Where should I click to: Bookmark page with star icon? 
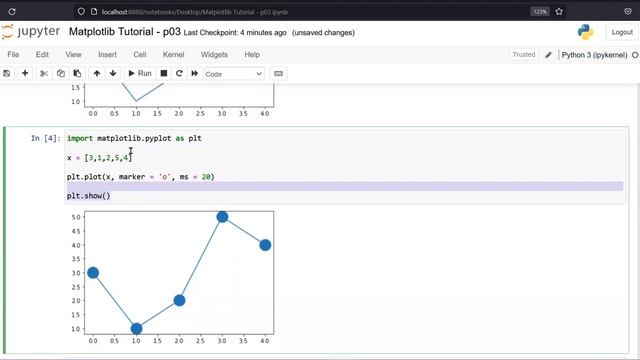[559, 12]
